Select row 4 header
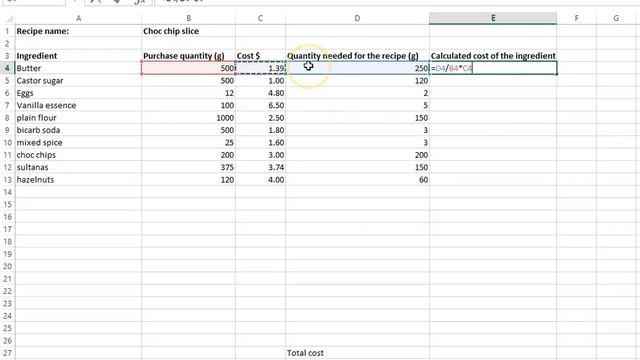The width and height of the screenshot is (640, 360). (7, 68)
